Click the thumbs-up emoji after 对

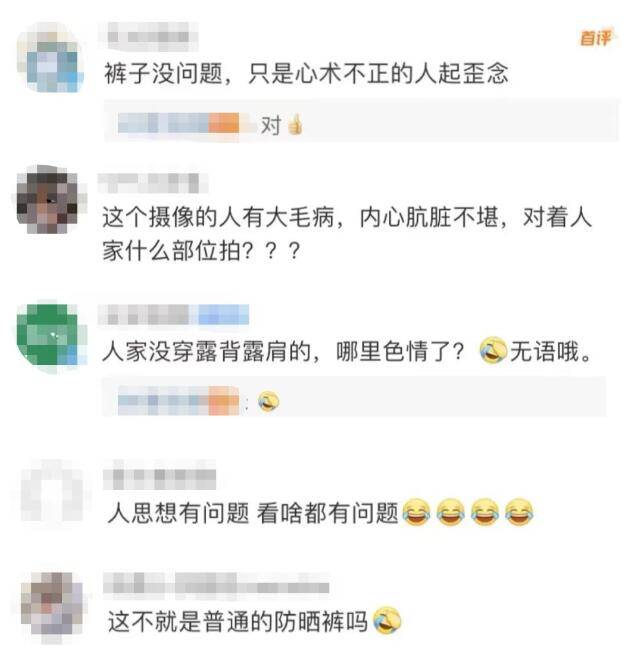(295, 124)
